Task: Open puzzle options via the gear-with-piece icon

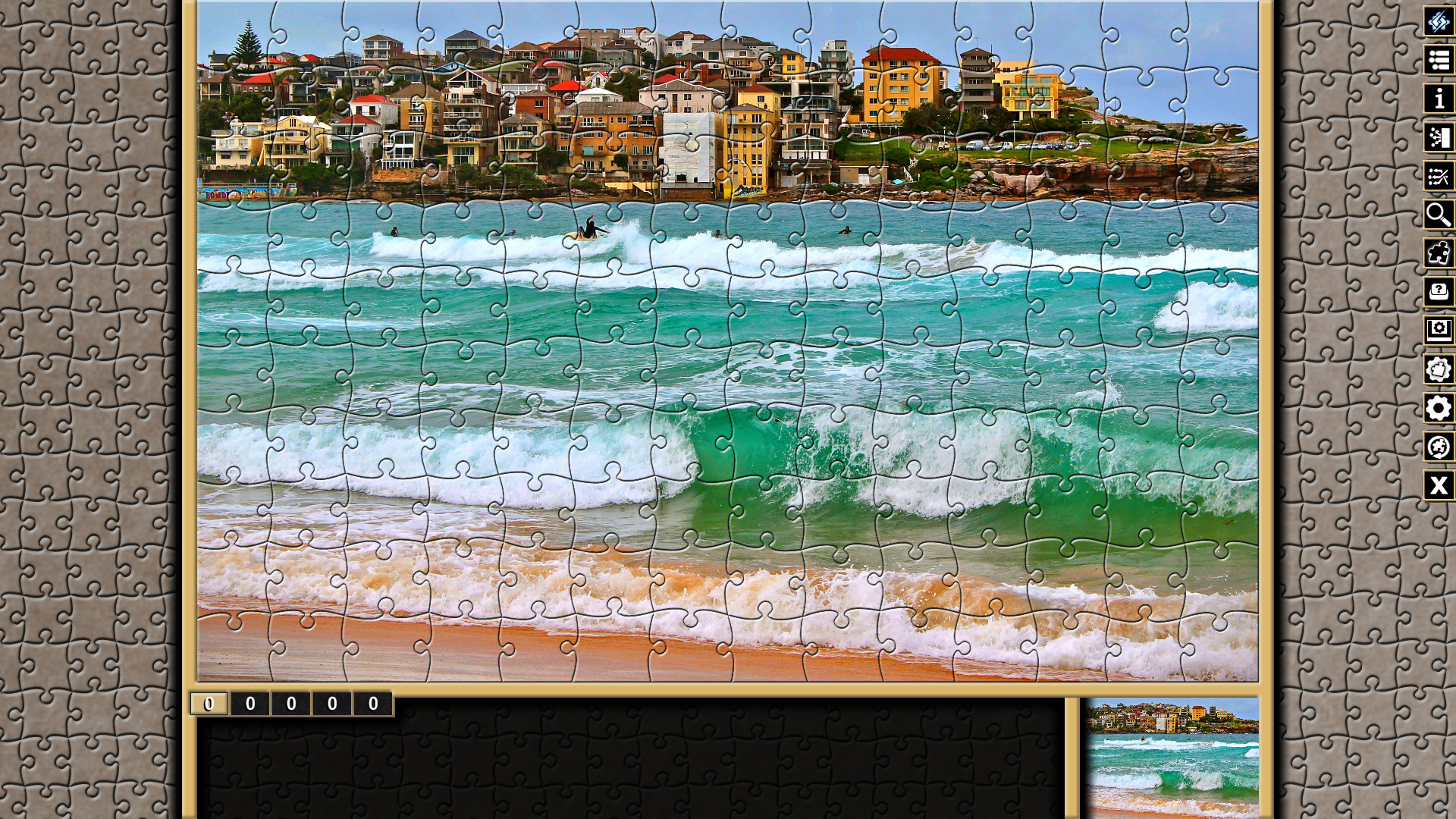Action: tap(1439, 368)
